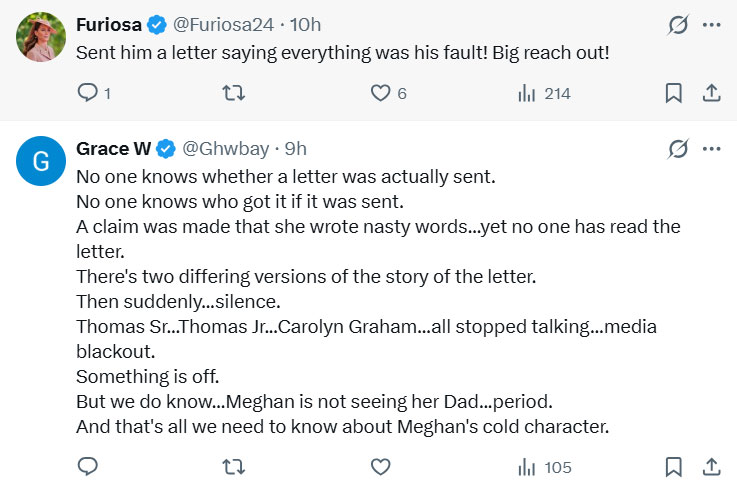
Task: Share Grace W's tweet
Action: coord(711,466)
